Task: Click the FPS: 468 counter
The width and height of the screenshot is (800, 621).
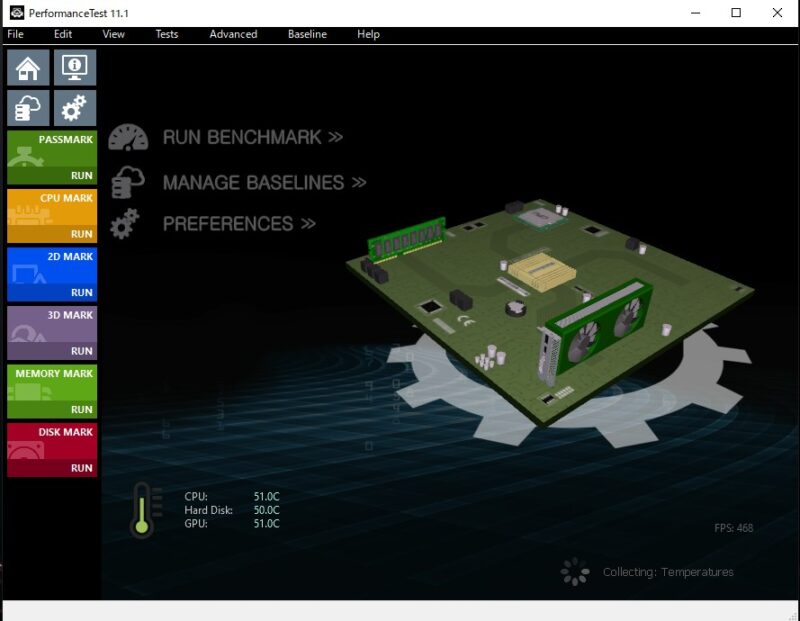Action: click(734, 528)
